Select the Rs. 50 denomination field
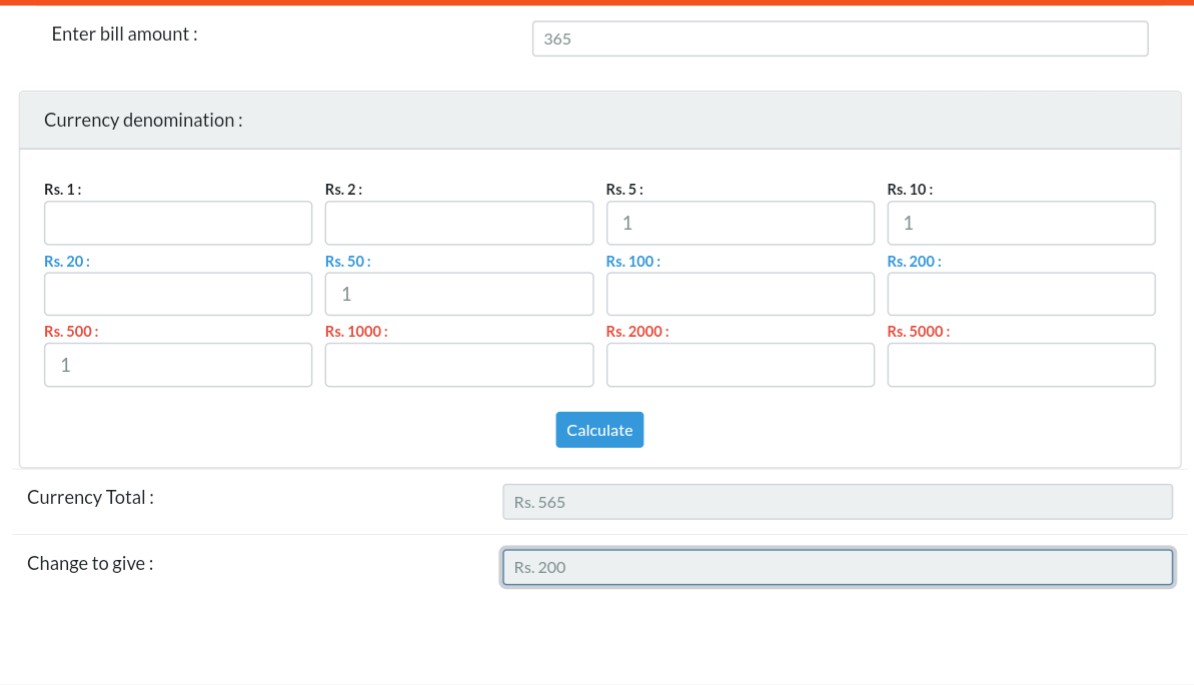This screenshot has height=685, width=1194. [x=459, y=294]
